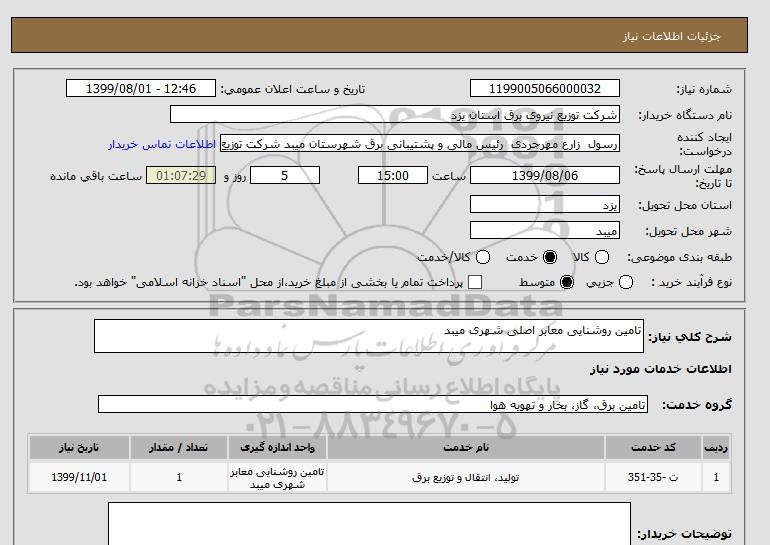Click the general need description text box
The width and height of the screenshot is (770, 545).
tap(369, 336)
